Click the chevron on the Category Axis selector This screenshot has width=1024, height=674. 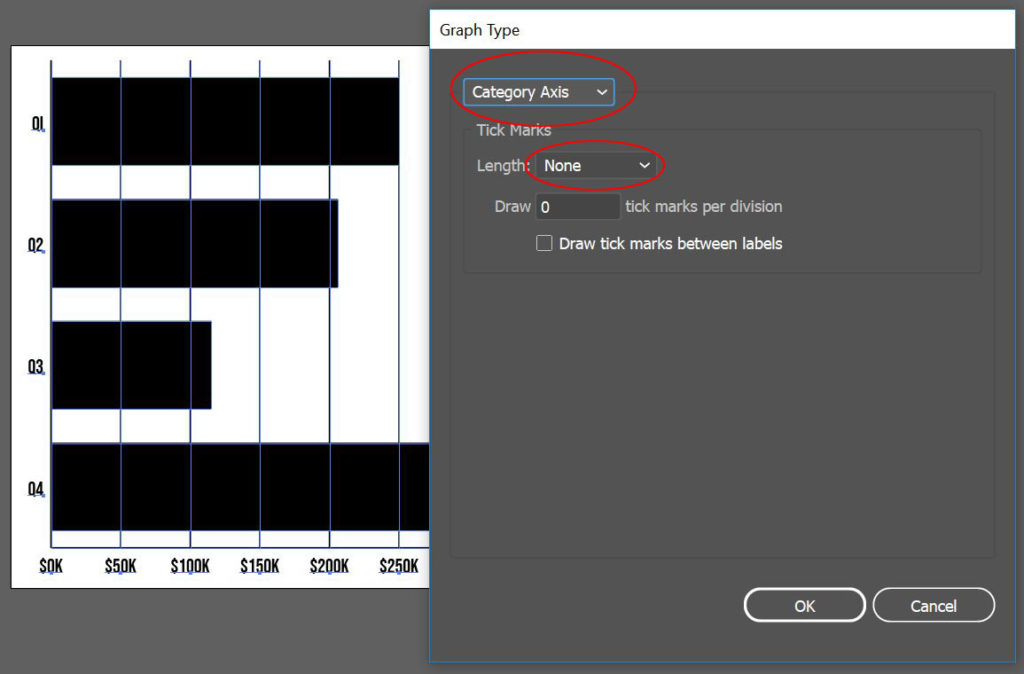603,91
